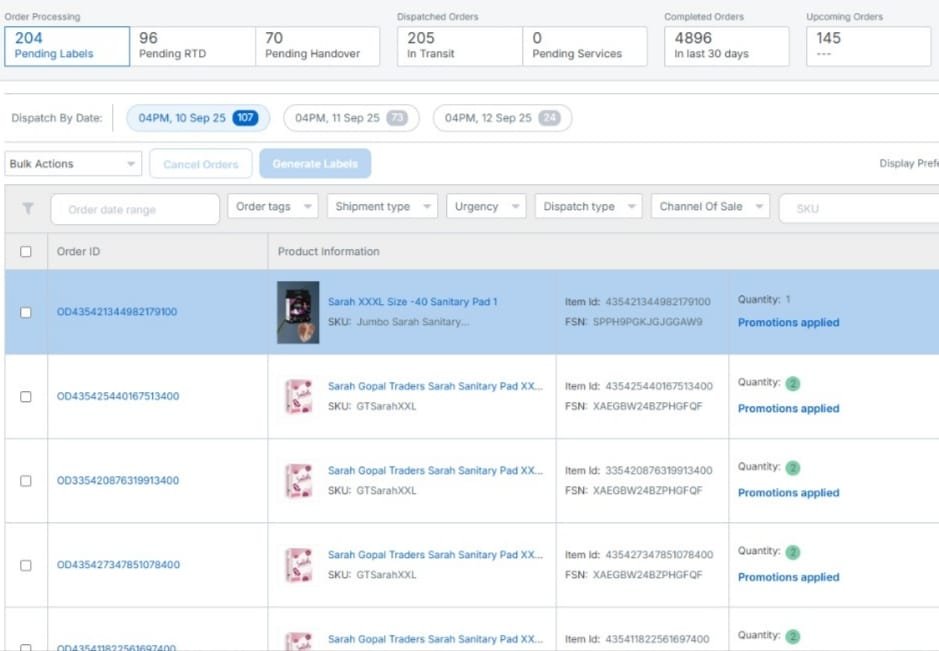Tick the checkbox for order OD435425440167513400
939x651 pixels.
[x=26, y=397]
